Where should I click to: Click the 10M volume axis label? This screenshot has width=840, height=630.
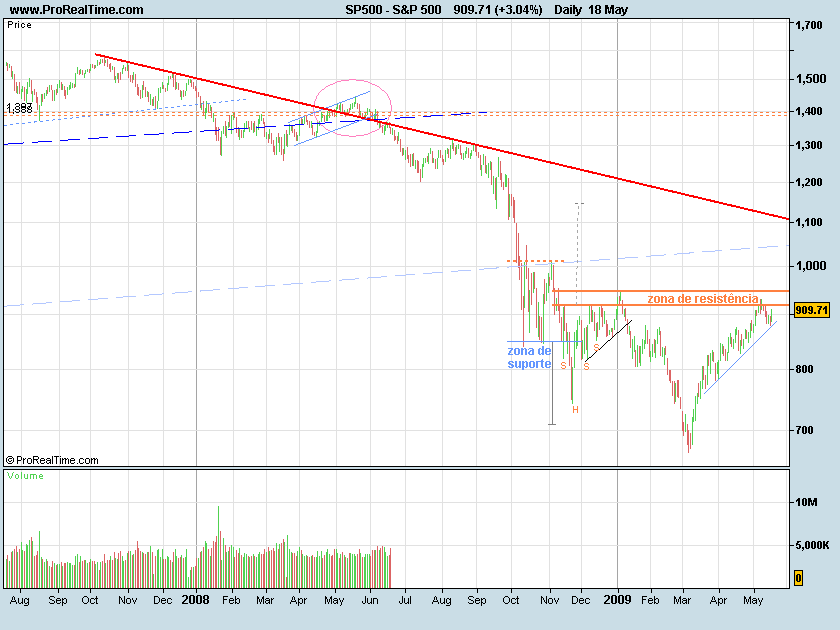806,502
